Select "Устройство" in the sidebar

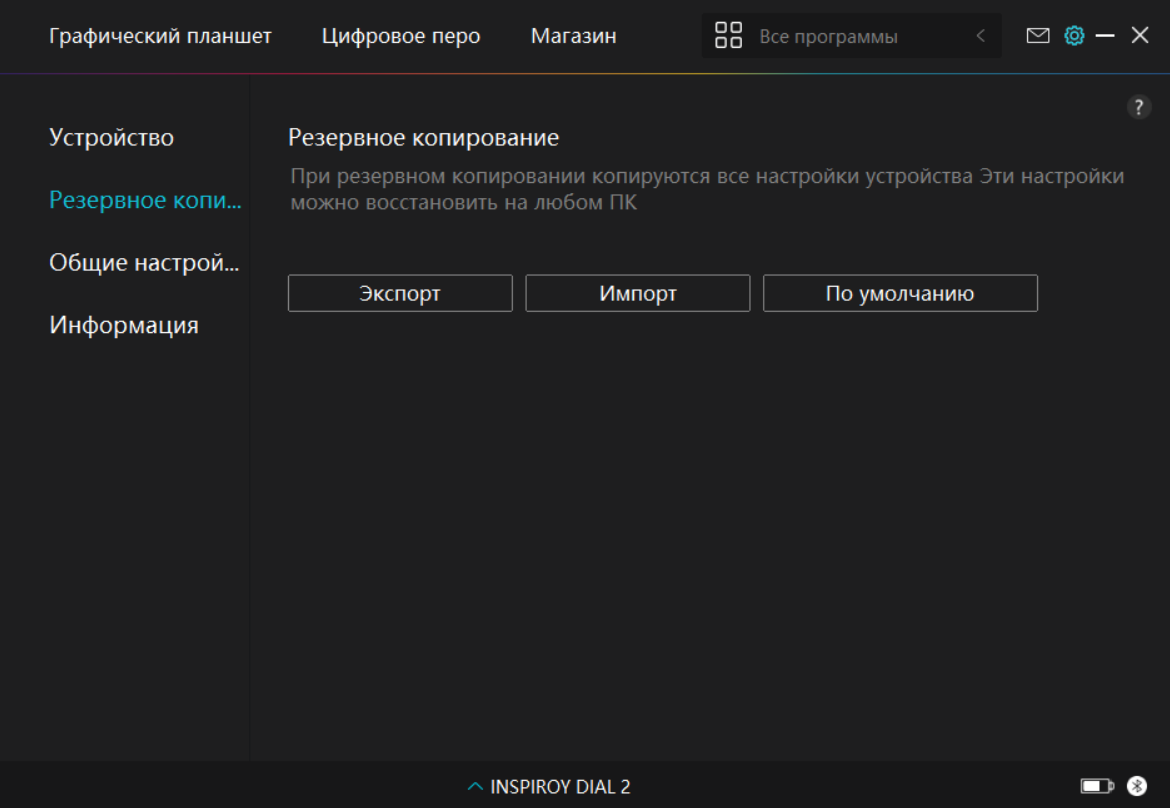pos(111,137)
